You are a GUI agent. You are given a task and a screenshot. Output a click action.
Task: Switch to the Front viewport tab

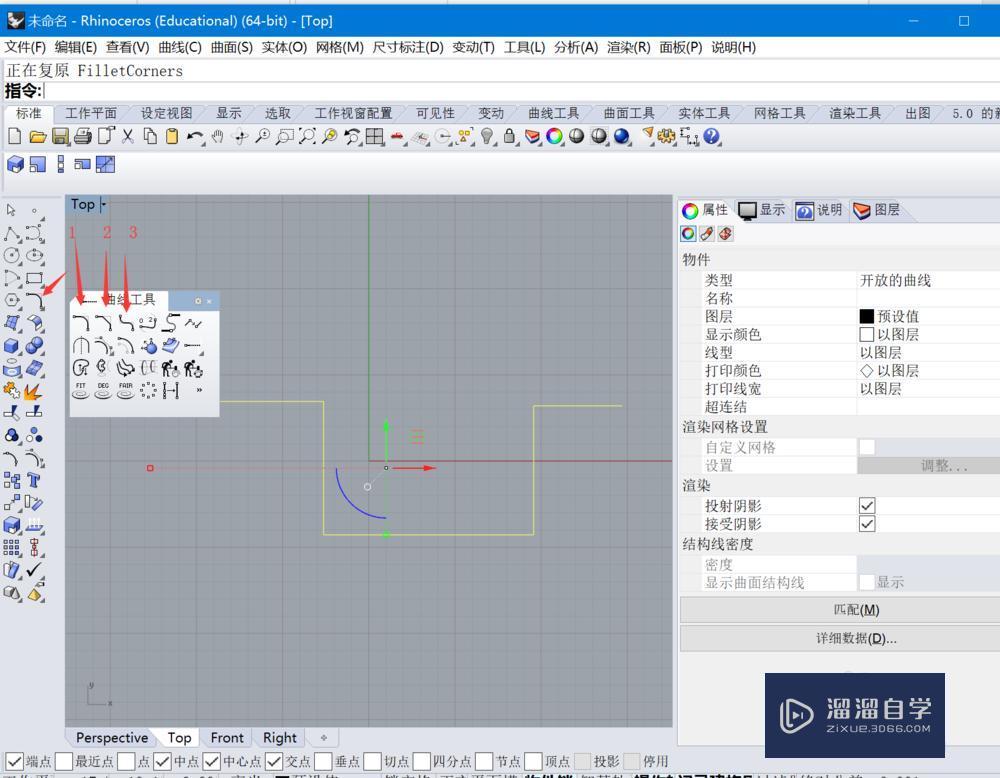pos(227,738)
